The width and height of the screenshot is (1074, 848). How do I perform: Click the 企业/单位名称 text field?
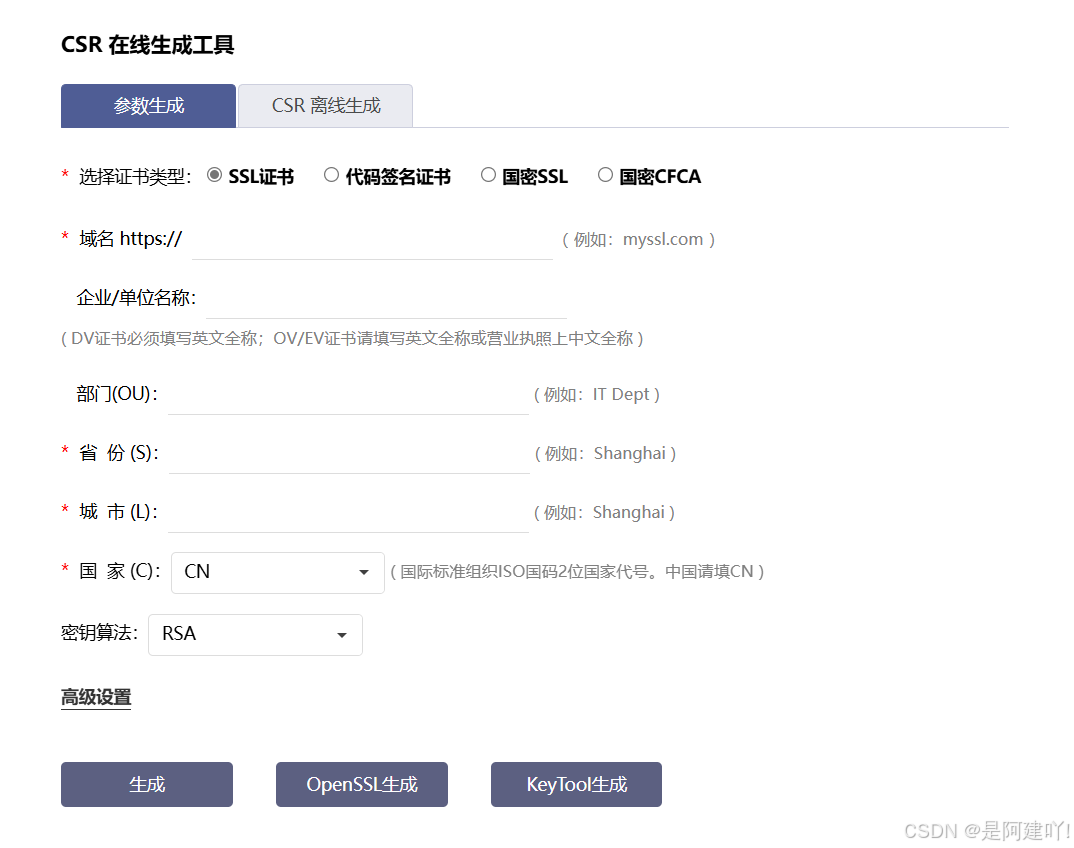click(x=386, y=299)
